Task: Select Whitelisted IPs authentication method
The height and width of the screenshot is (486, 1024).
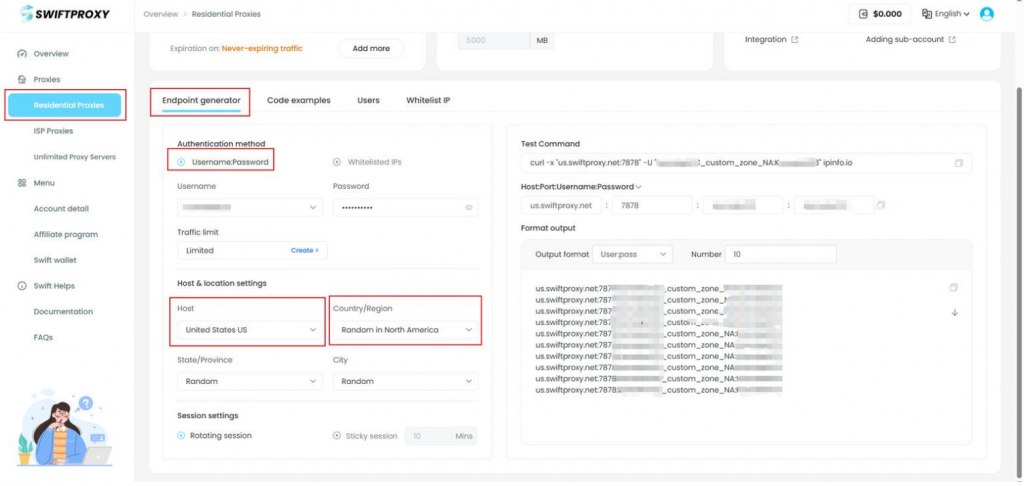Action: pos(337,161)
